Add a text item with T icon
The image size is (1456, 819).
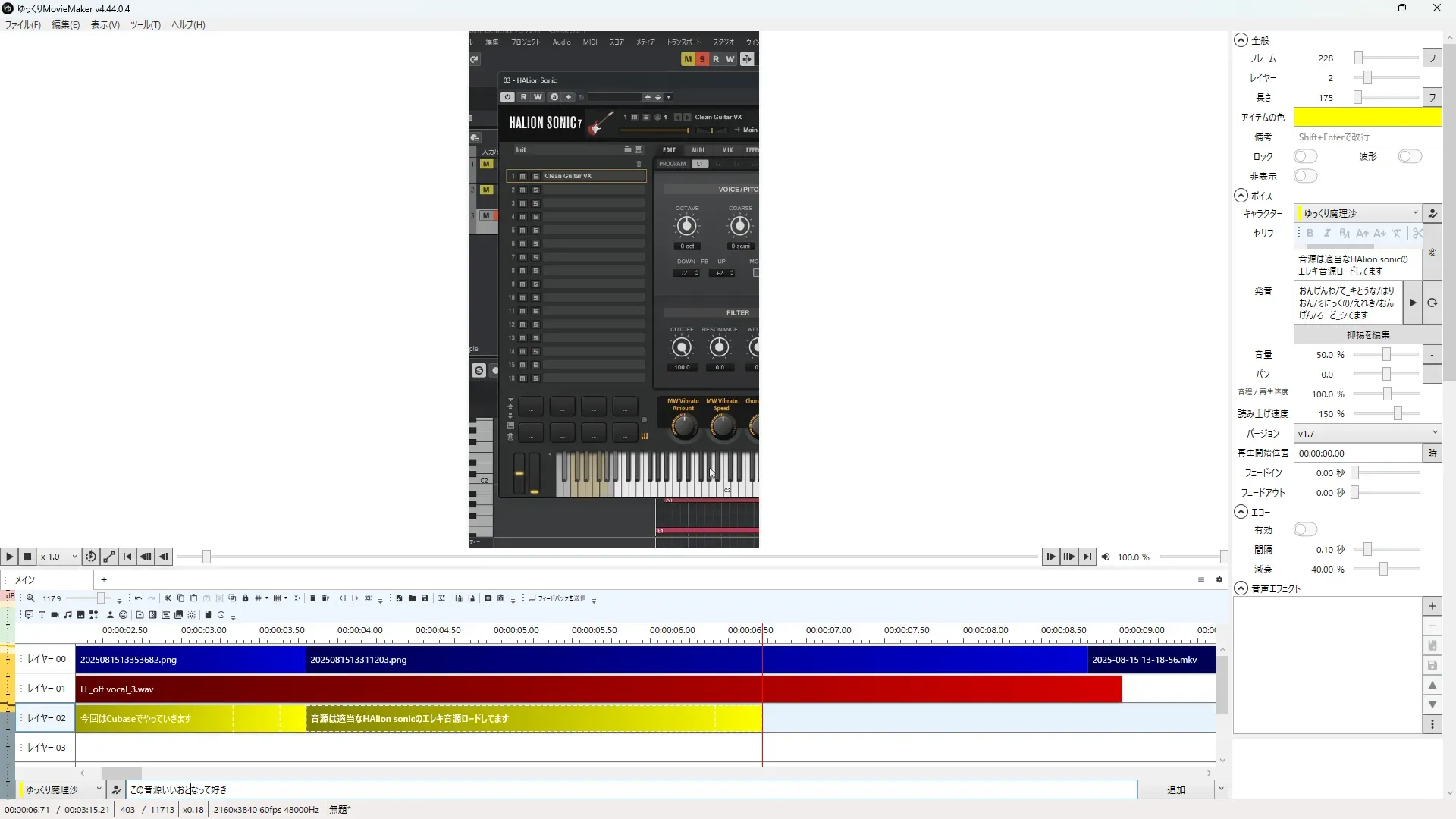(x=42, y=615)
